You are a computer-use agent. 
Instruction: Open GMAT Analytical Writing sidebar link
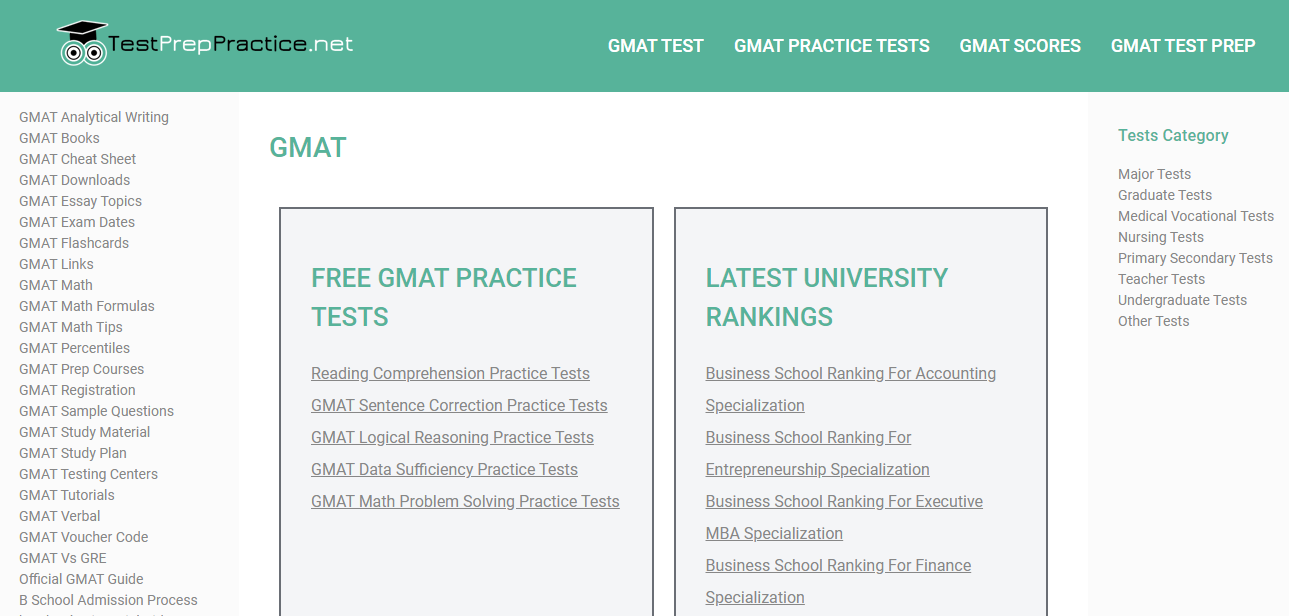coord(94,117)
